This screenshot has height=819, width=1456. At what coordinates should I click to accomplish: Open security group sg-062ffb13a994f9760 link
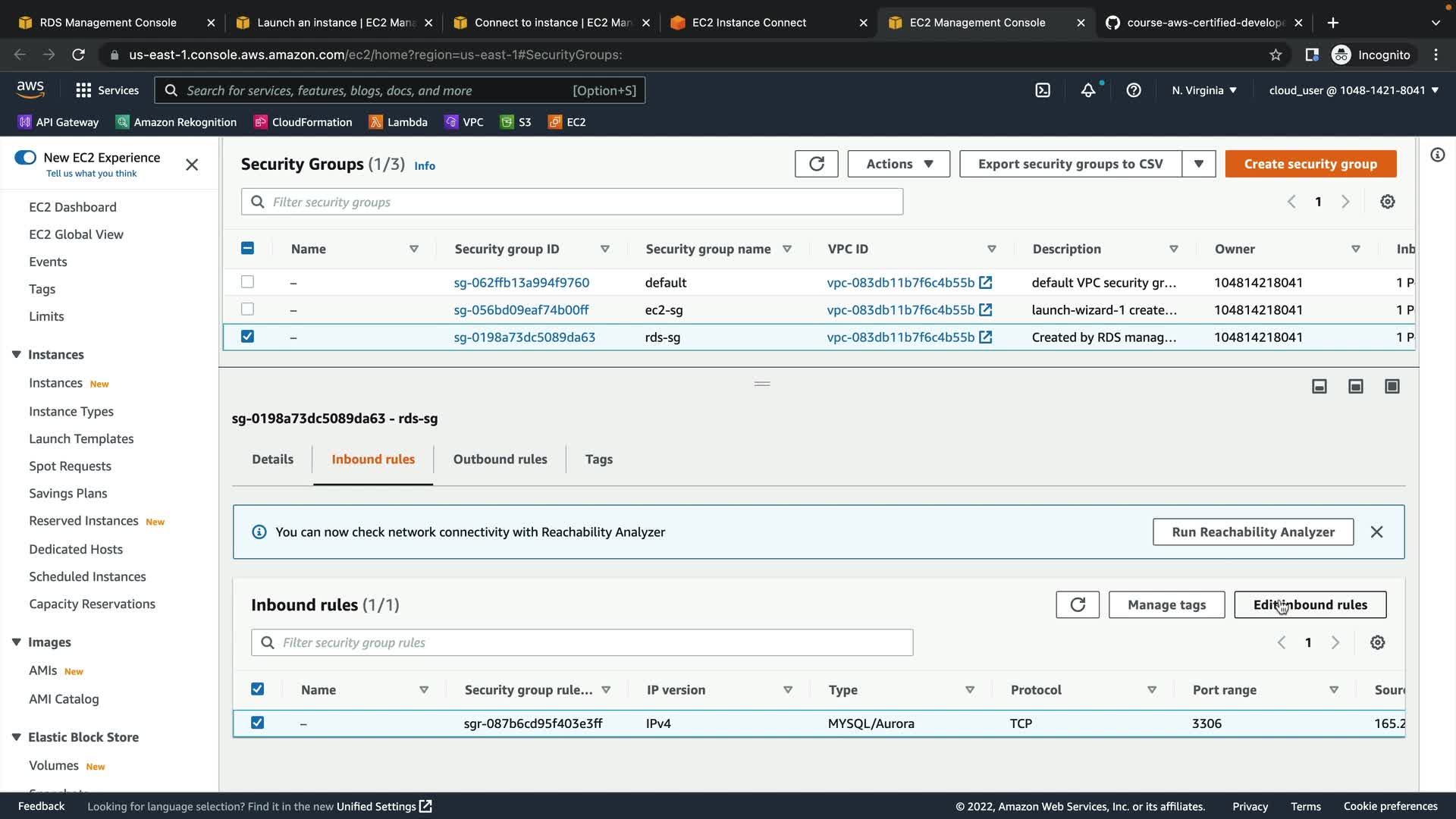pos(521,283)
